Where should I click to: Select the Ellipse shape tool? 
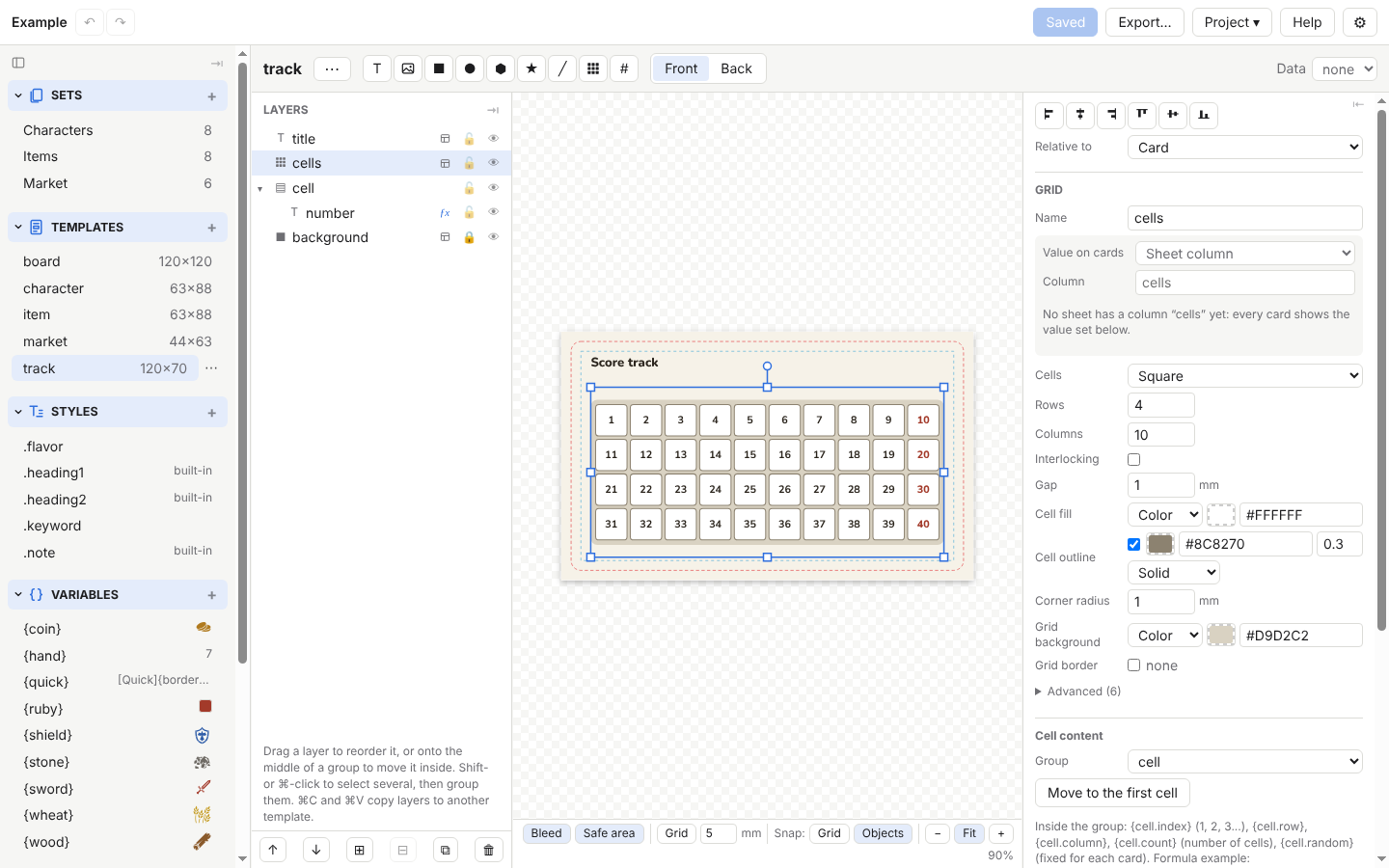pos(470,68)
